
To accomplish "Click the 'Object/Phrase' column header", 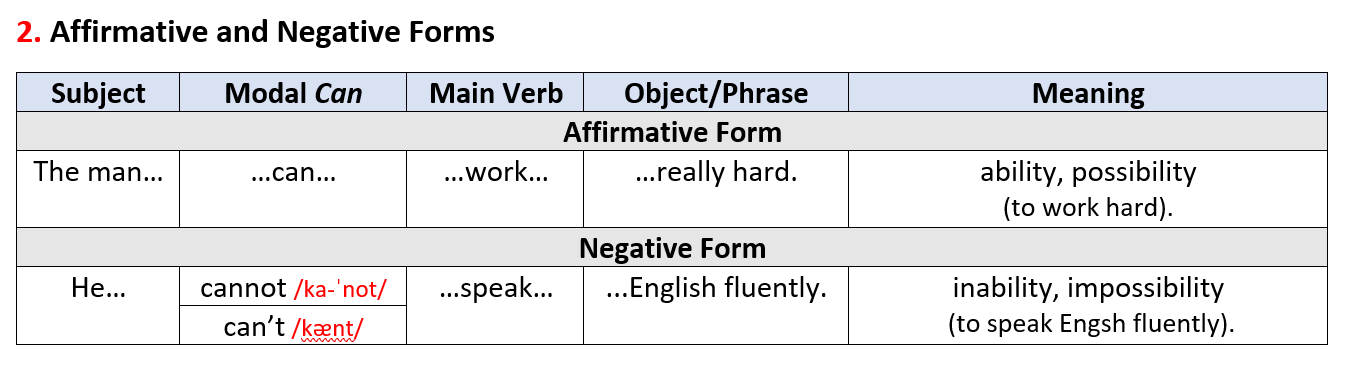I will [x=716, y=93].
